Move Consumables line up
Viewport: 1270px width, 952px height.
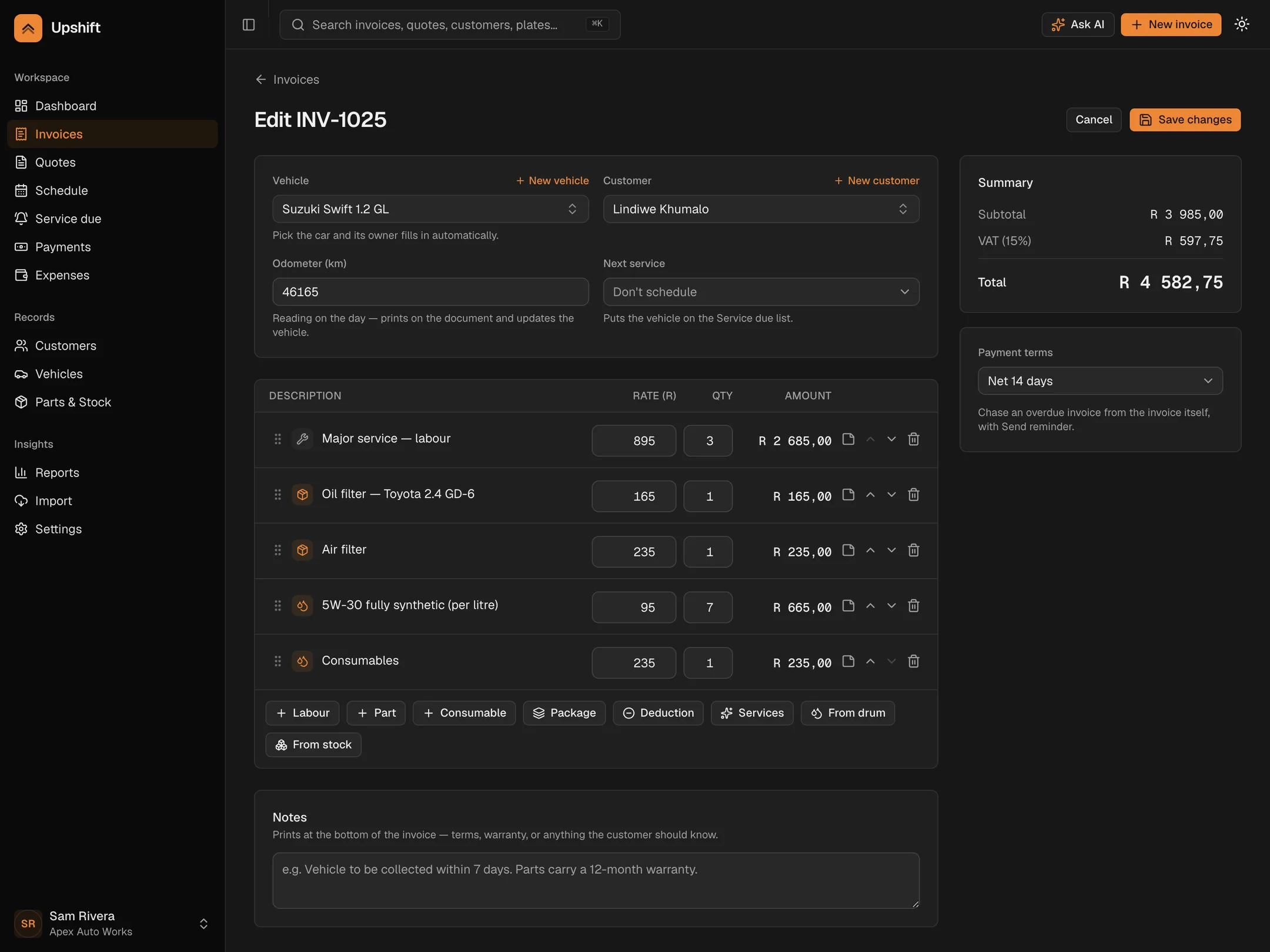[x=870, y=662]
